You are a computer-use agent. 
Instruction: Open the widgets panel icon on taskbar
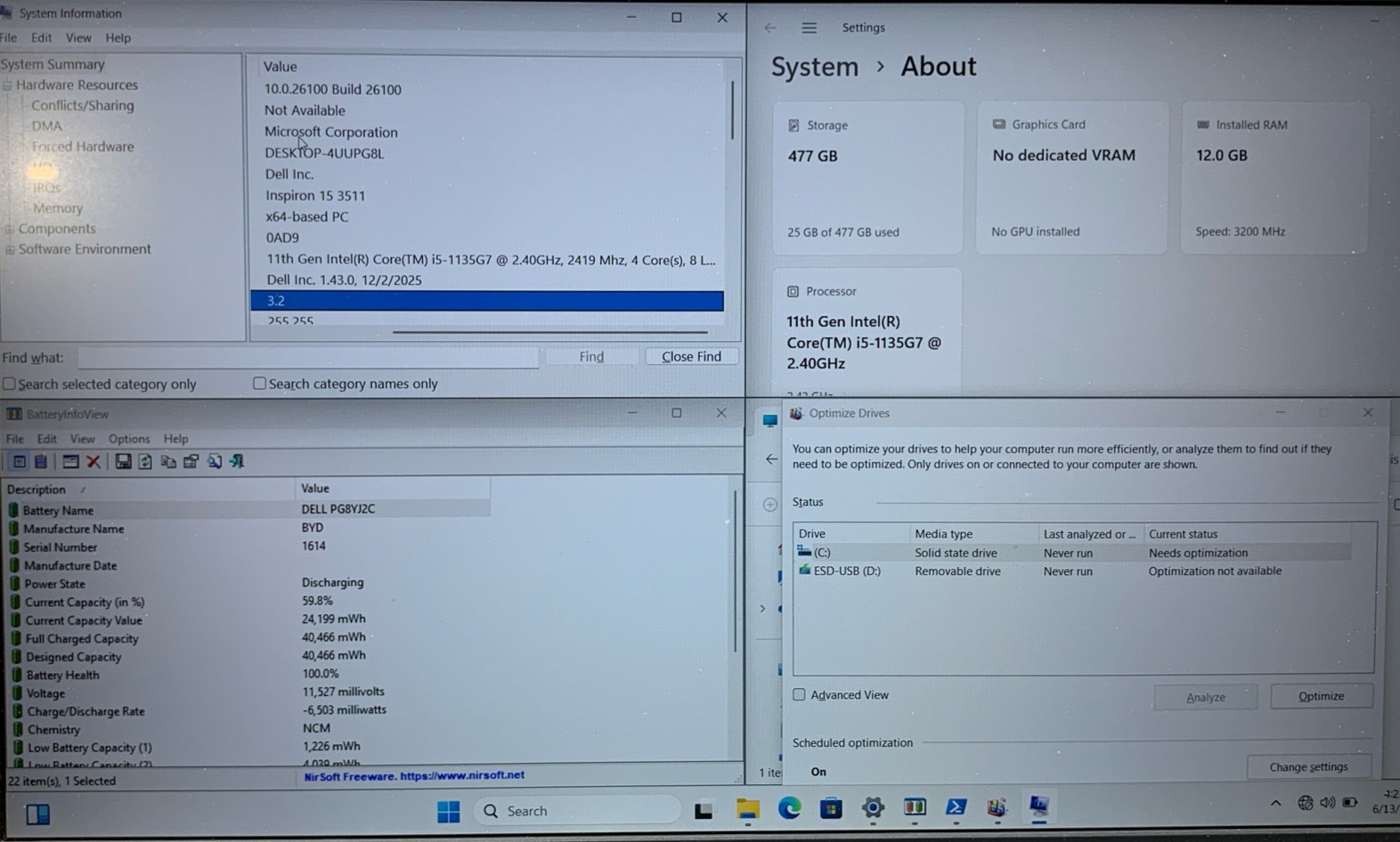[38, 814]
